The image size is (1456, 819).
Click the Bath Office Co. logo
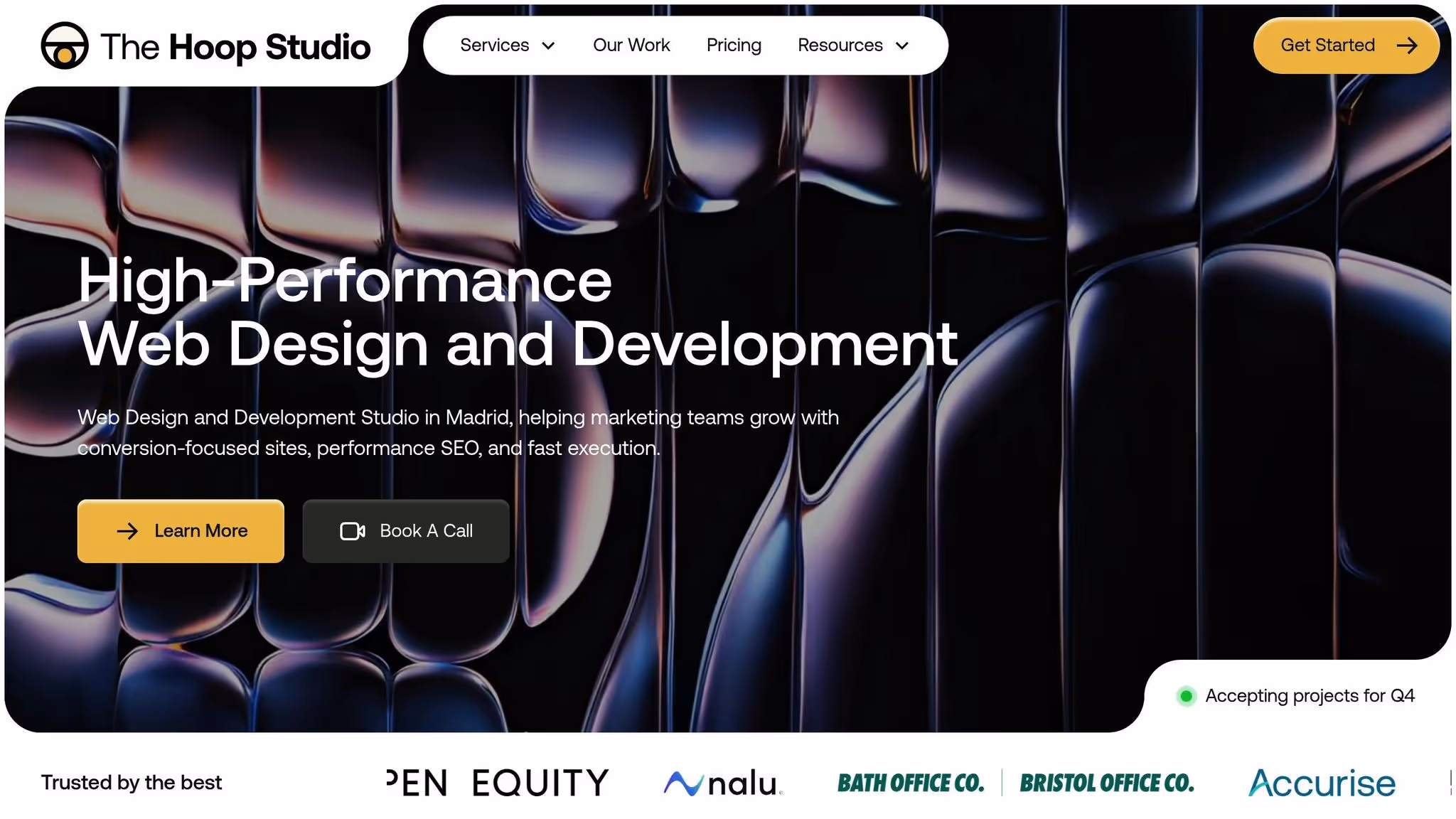[x=911, y=783]
